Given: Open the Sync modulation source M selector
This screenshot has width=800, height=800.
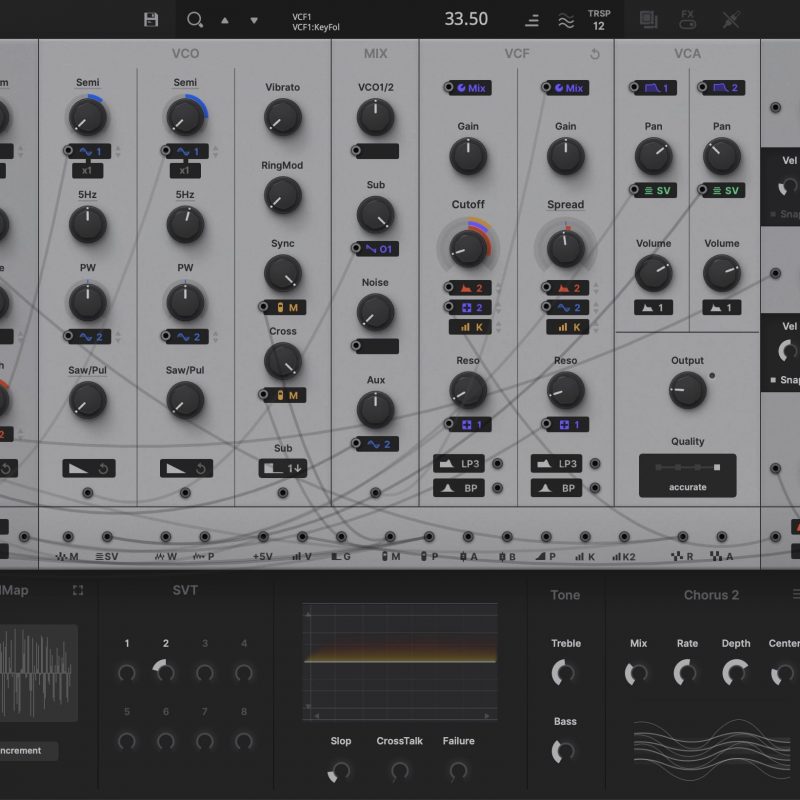Looking at the screenshot, I should pos(287,307).
